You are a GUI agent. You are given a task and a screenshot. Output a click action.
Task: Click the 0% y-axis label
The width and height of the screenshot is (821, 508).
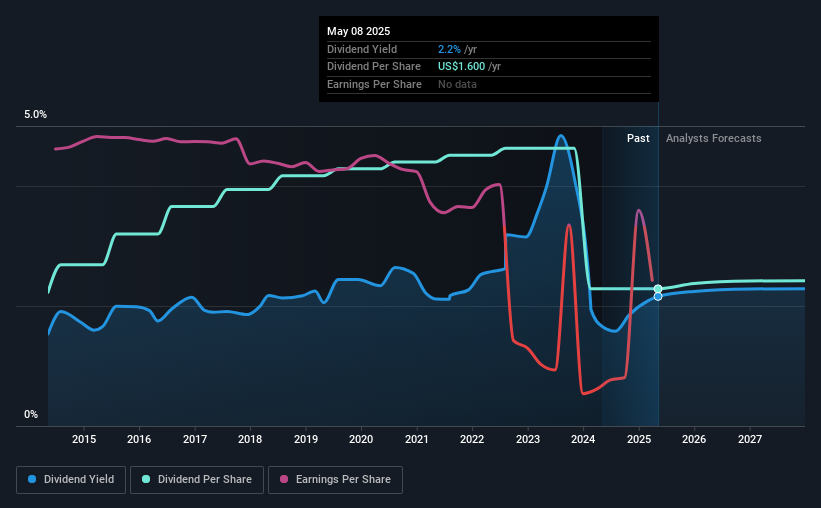[x=31, y=414]
